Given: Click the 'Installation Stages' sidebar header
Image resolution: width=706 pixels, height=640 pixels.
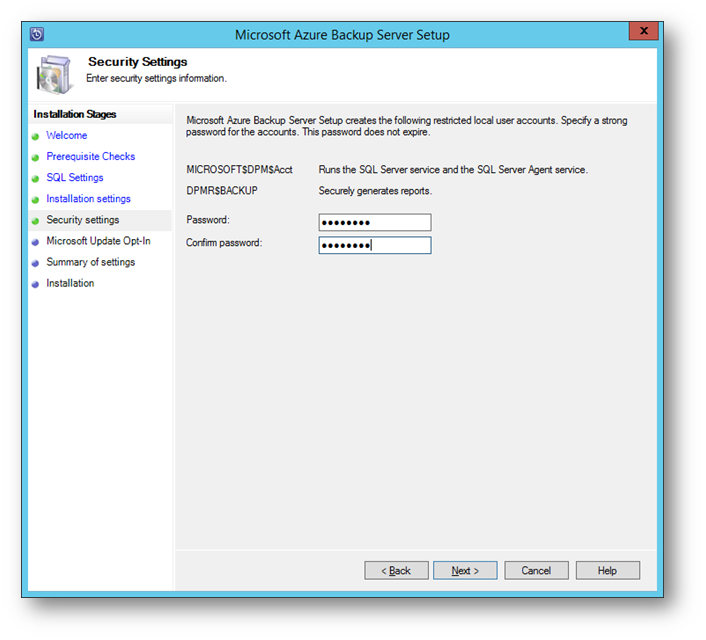Looking at the screenshot, I should coord(75,114).
